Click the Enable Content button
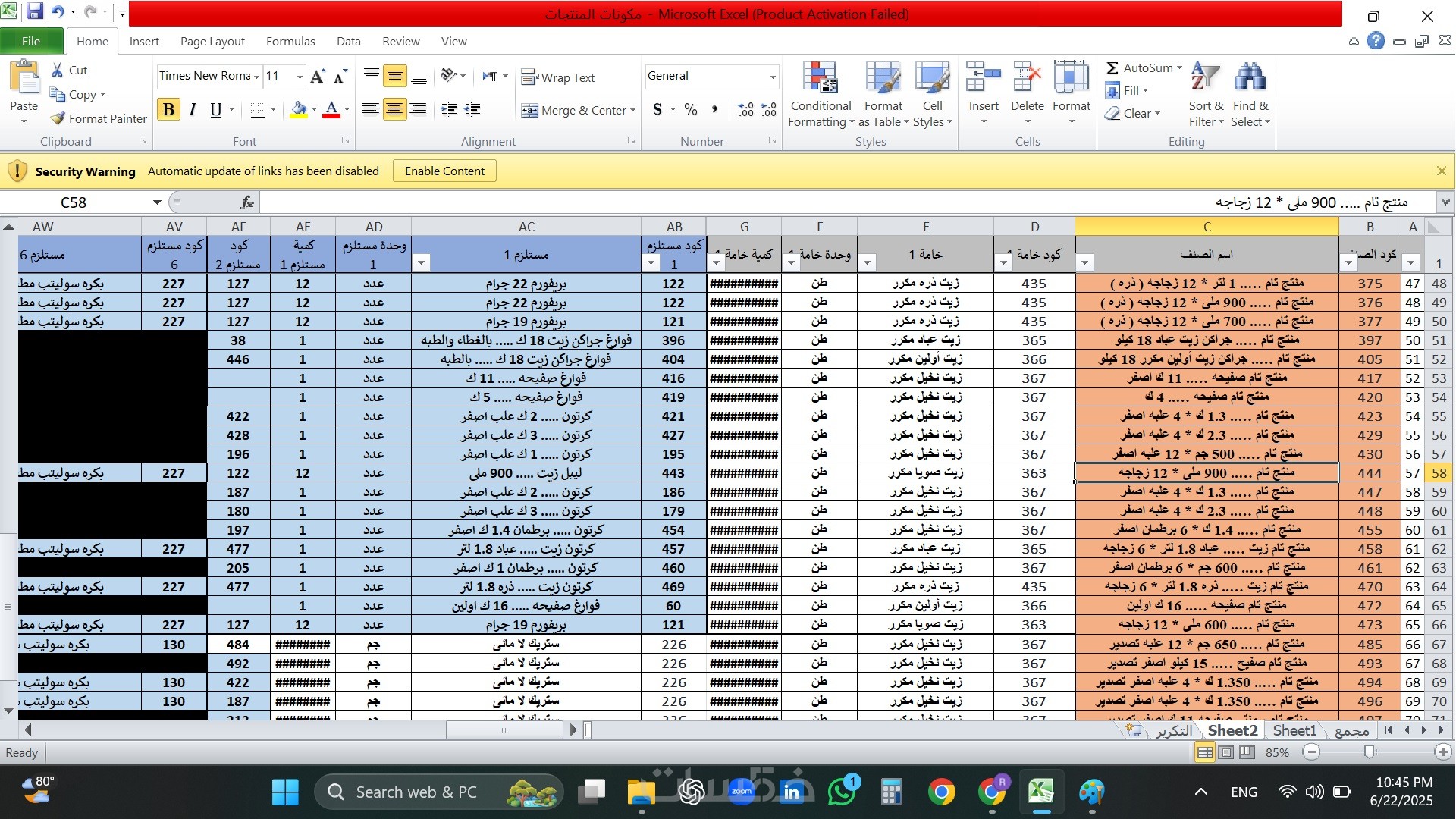Viewport: 1456px width, 819px height. coord(444,171)
